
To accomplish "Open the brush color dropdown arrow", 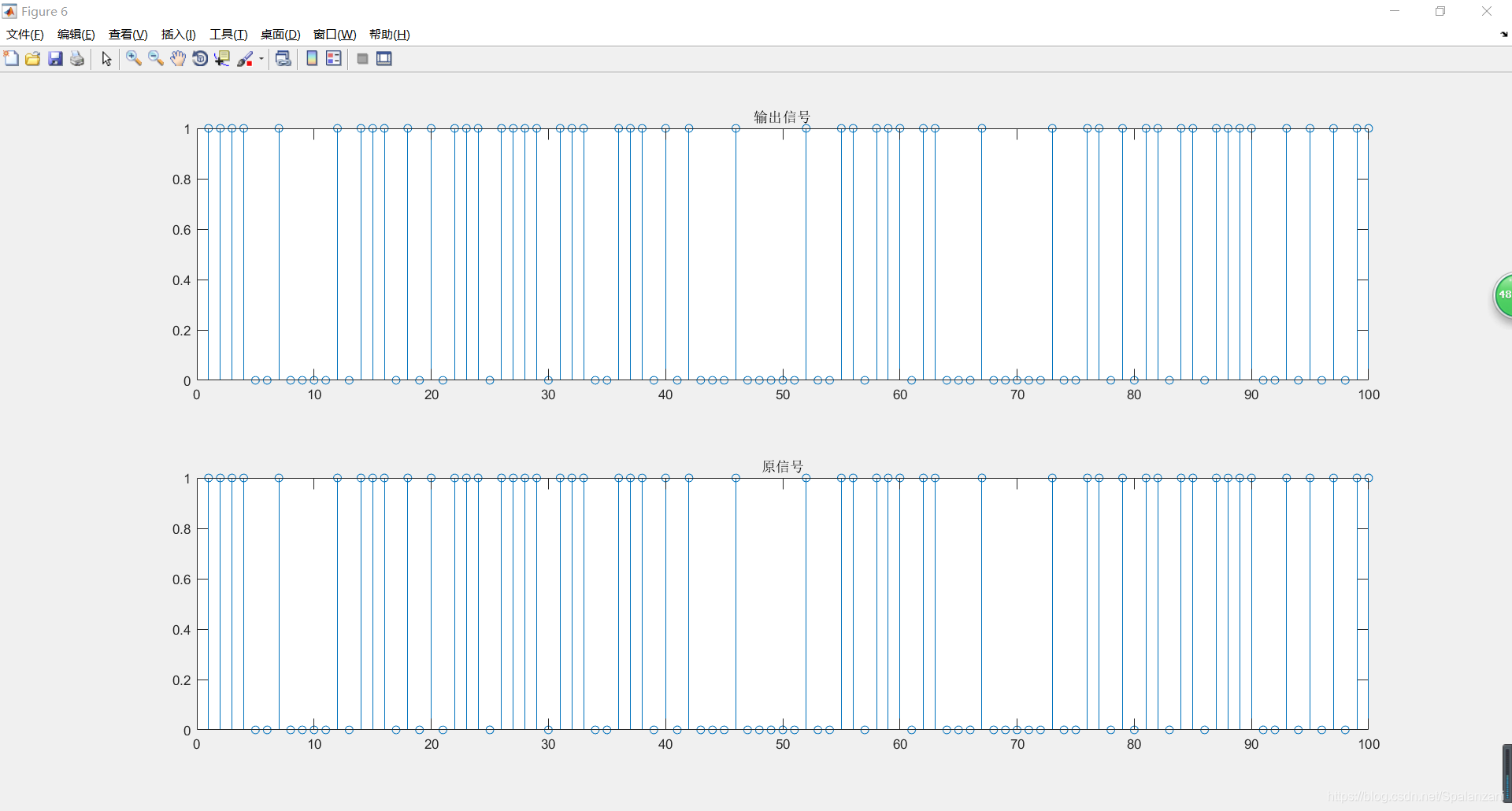I will click(261, 59).
